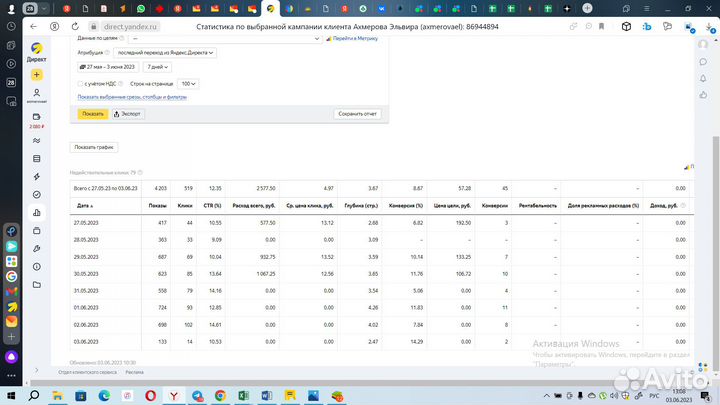Click the 'Сохранить отчет' button
The height and width of the screenshot is (405, 720).
357,114
